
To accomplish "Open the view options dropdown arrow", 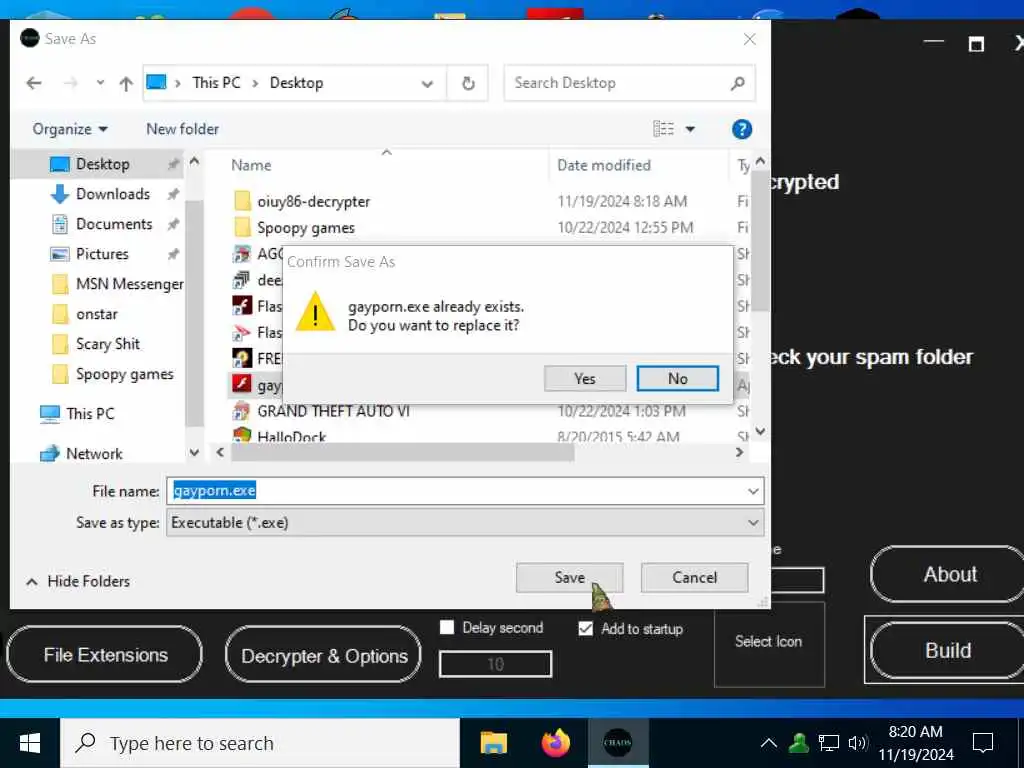I will coord(690,129).
